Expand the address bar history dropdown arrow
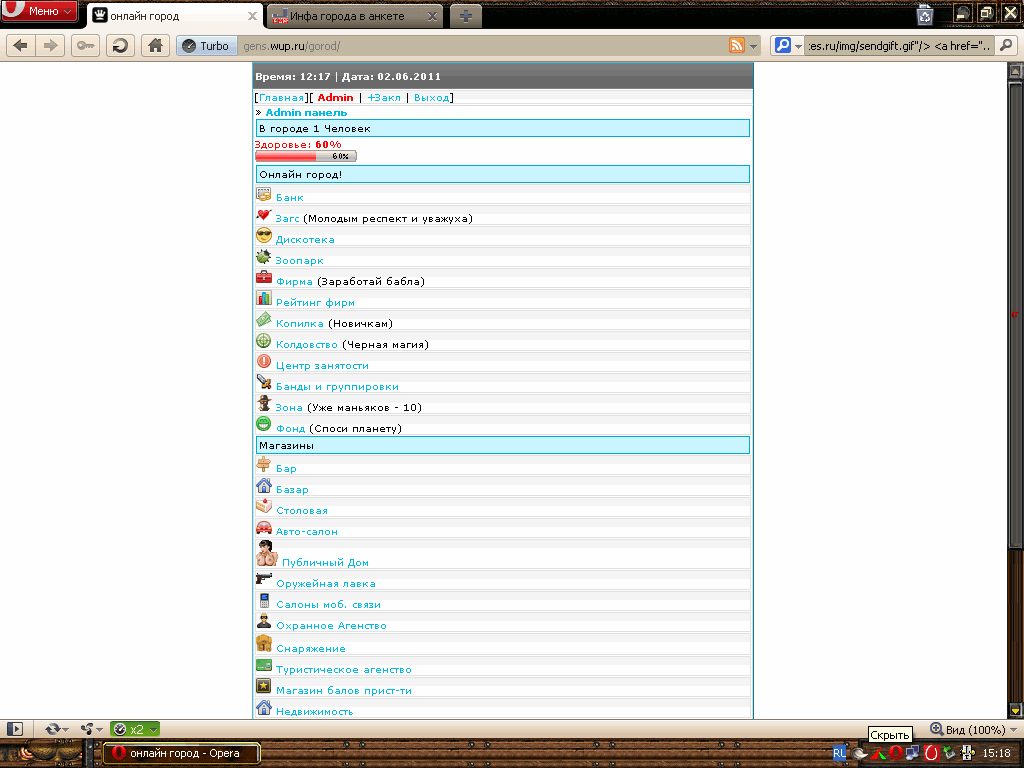 (x=754, y=46)
